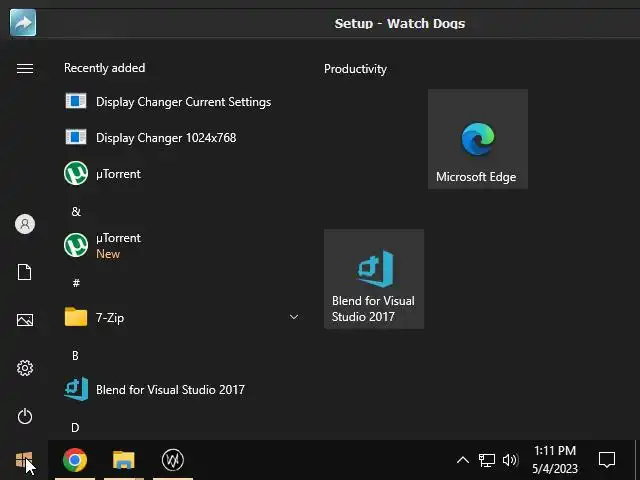The width and height of the screenshot is (640, 480).
Task: Click the Productivity group heading
Action: click(x=355, y=69)
